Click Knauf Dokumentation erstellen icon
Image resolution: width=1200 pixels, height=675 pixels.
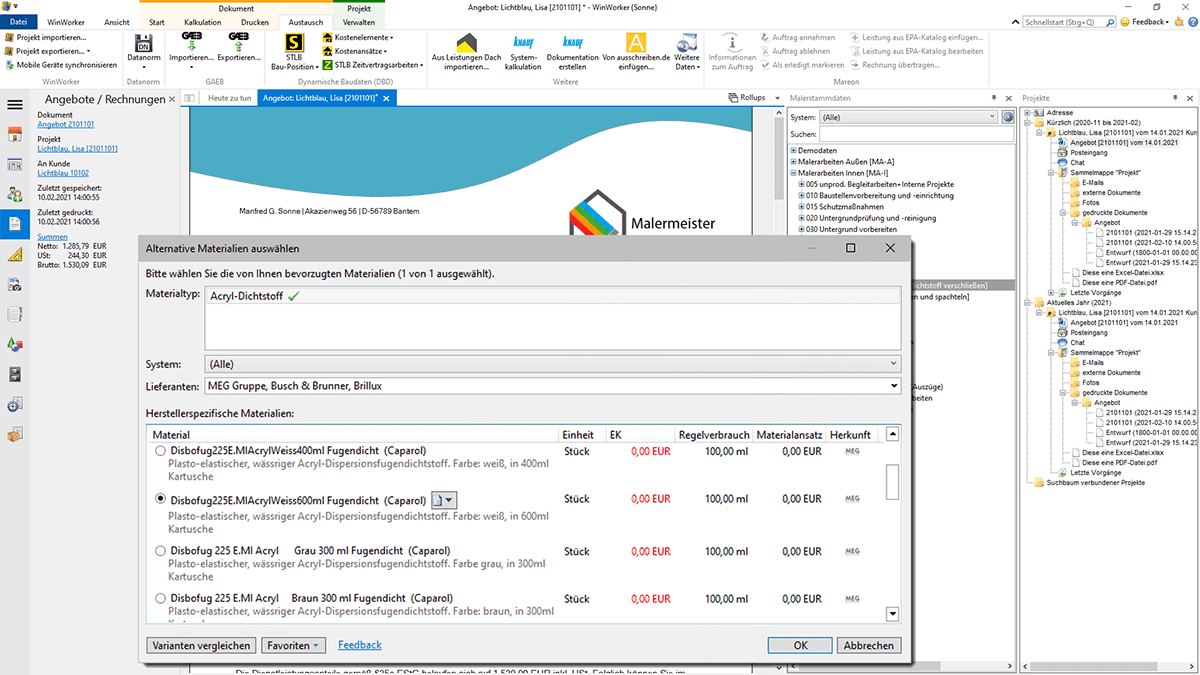point(572,43)
